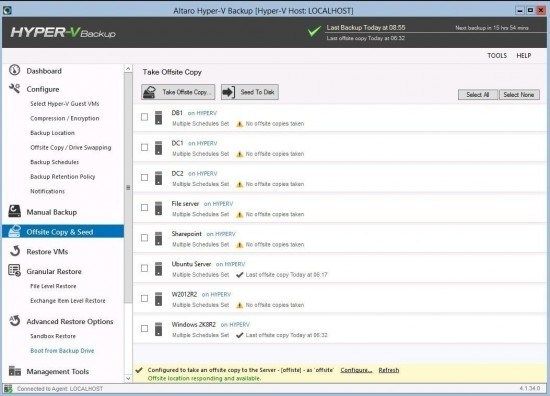Click the W2012R2 warning triangle icon

click(240, 305)
